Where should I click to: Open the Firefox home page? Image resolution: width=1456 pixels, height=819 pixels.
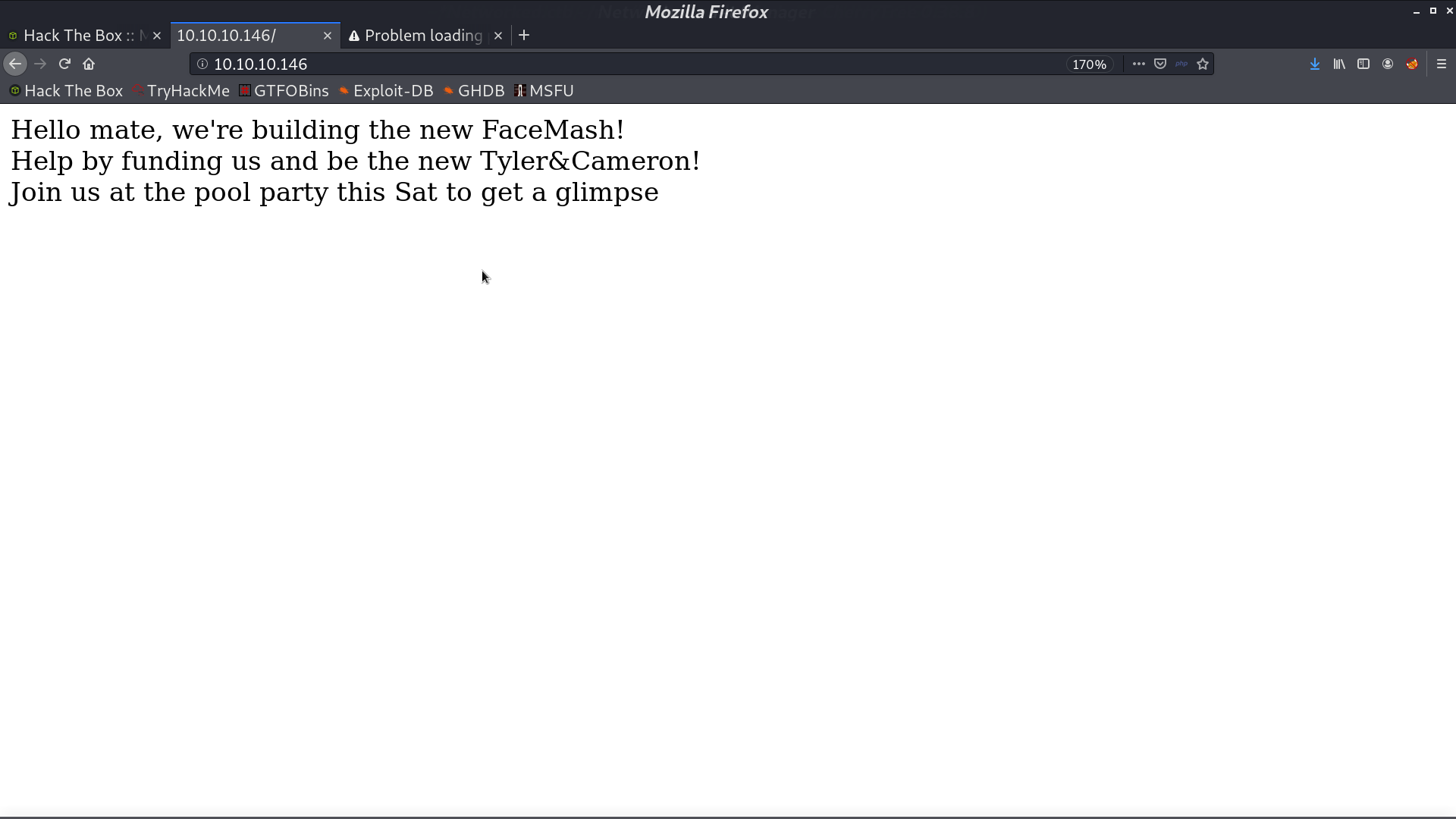(x=89, y=64)
